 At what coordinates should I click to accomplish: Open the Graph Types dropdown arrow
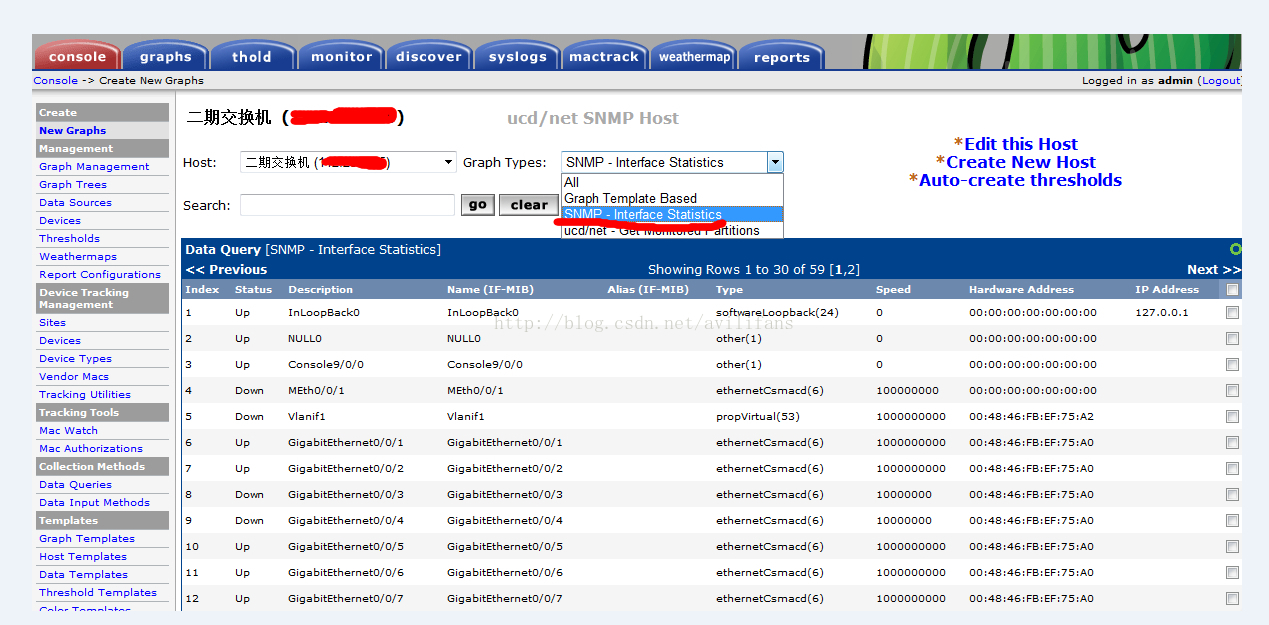(x=774, y=162)
